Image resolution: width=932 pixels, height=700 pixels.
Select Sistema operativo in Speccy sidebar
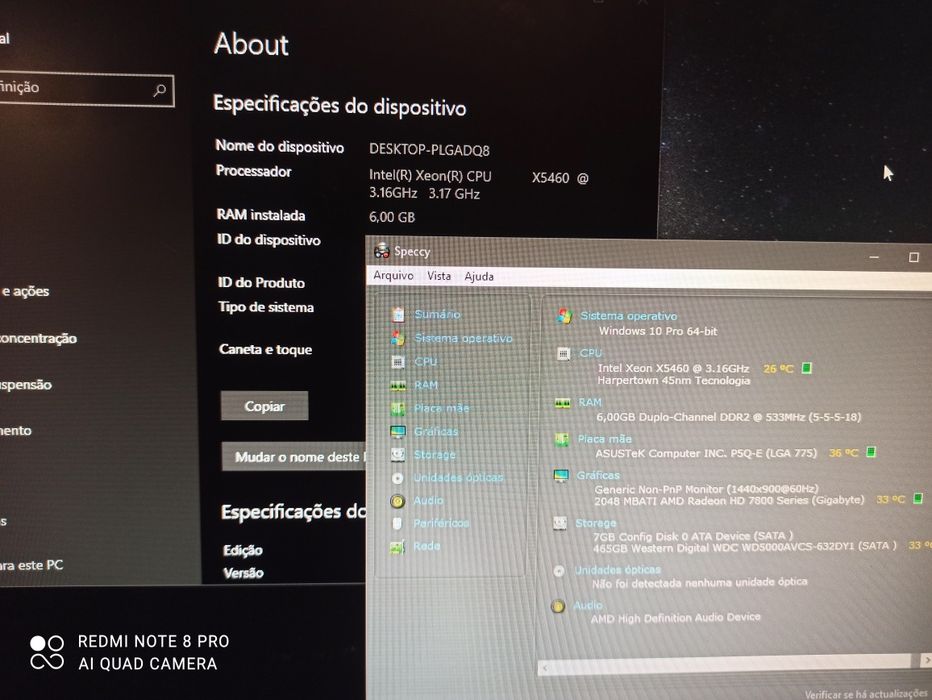(463, 338)
